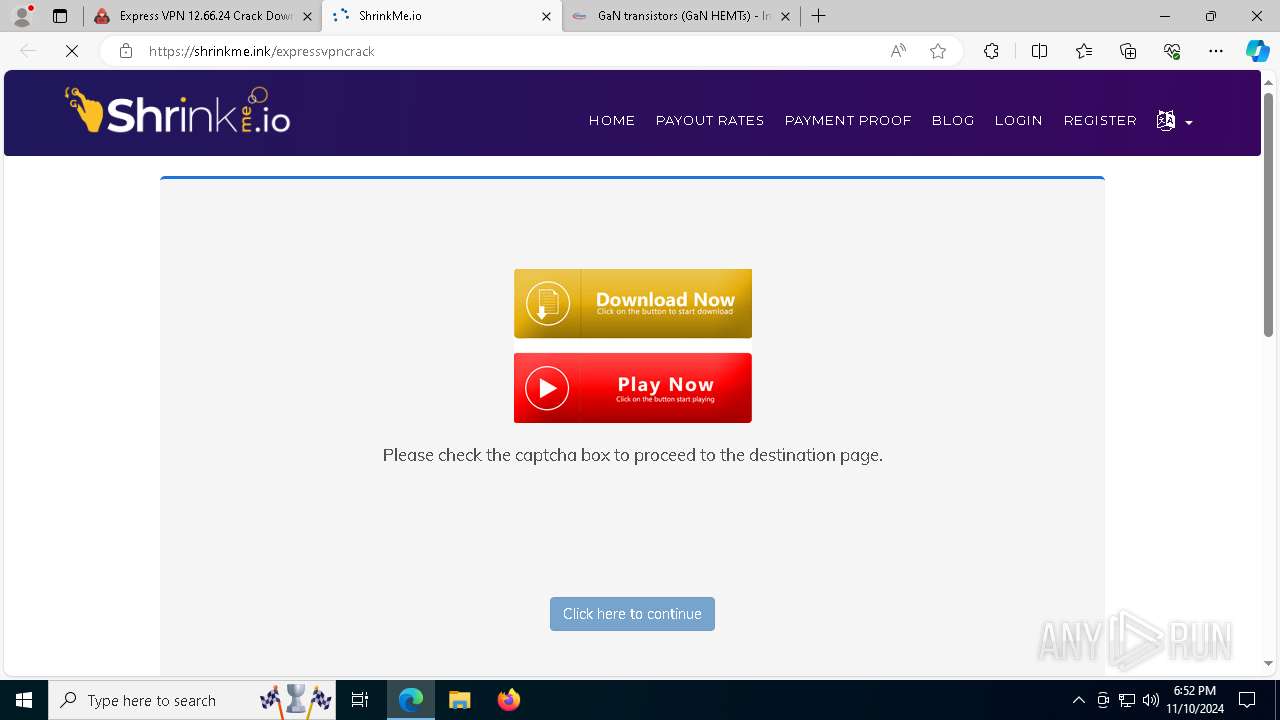Open a new tab with plus
Image resolution: width=1280 pixels, height=720 pixels.
(x=819, y=16)
